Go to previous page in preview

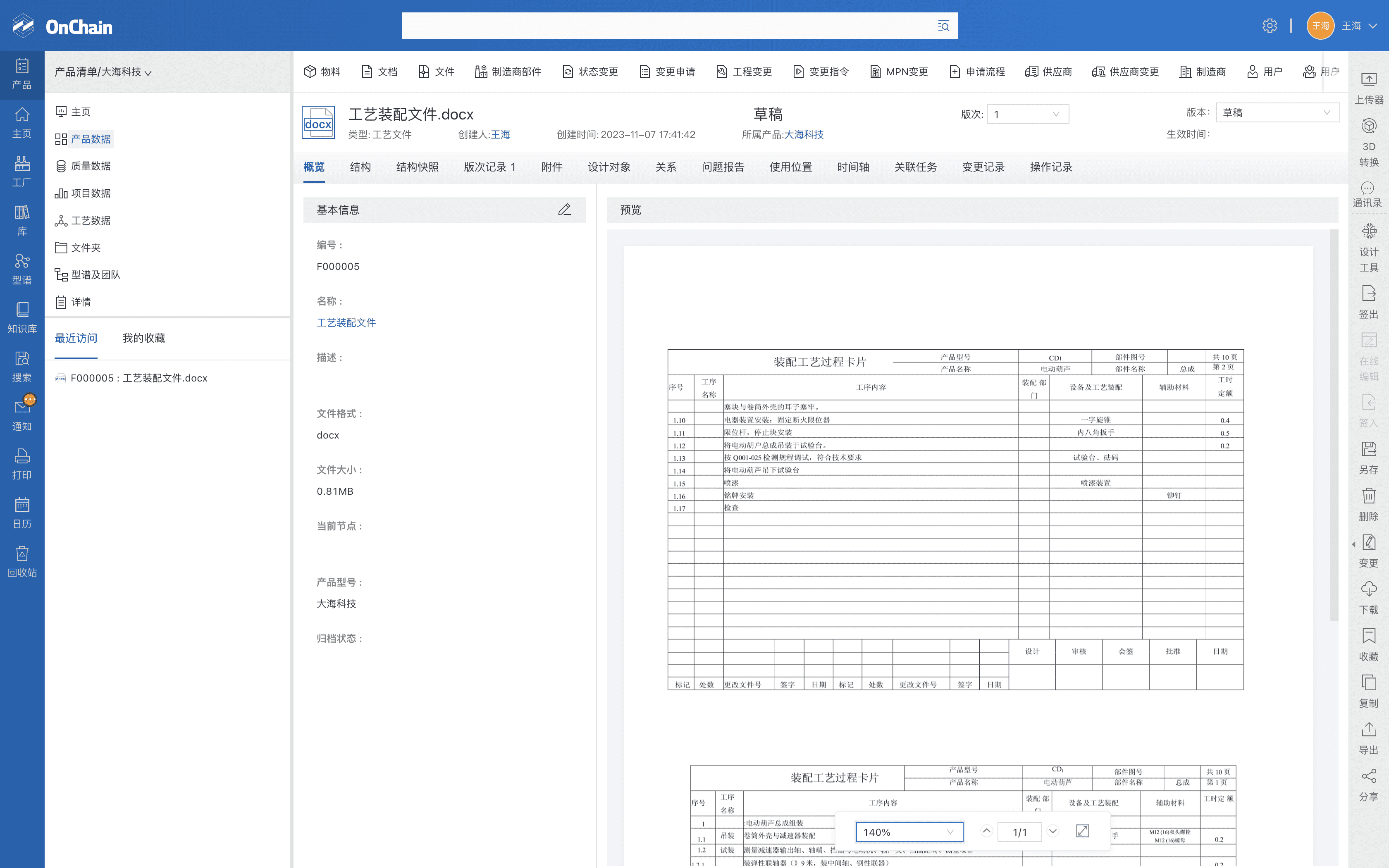point(986,831)
